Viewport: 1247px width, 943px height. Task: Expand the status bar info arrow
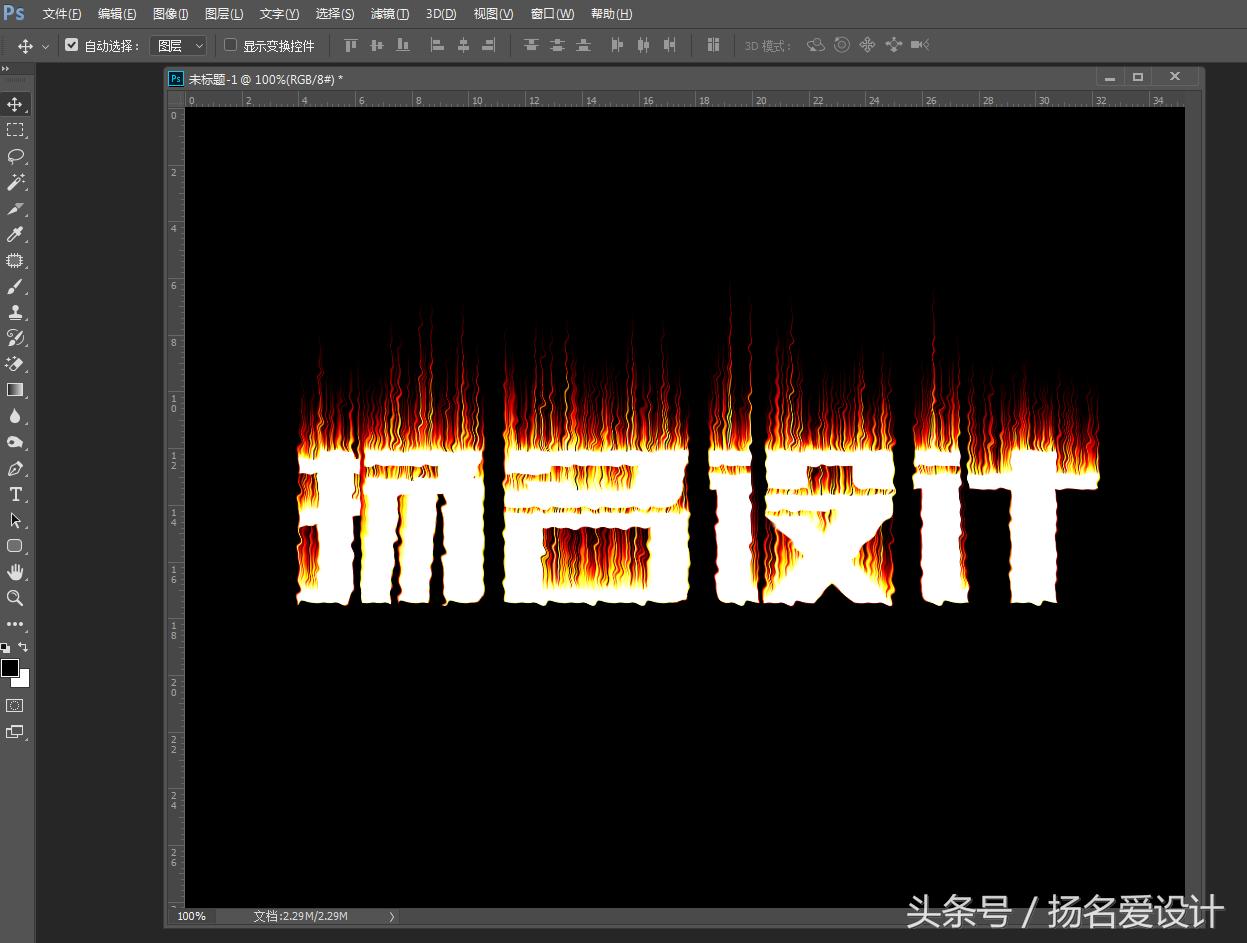(x=391, y=916)
